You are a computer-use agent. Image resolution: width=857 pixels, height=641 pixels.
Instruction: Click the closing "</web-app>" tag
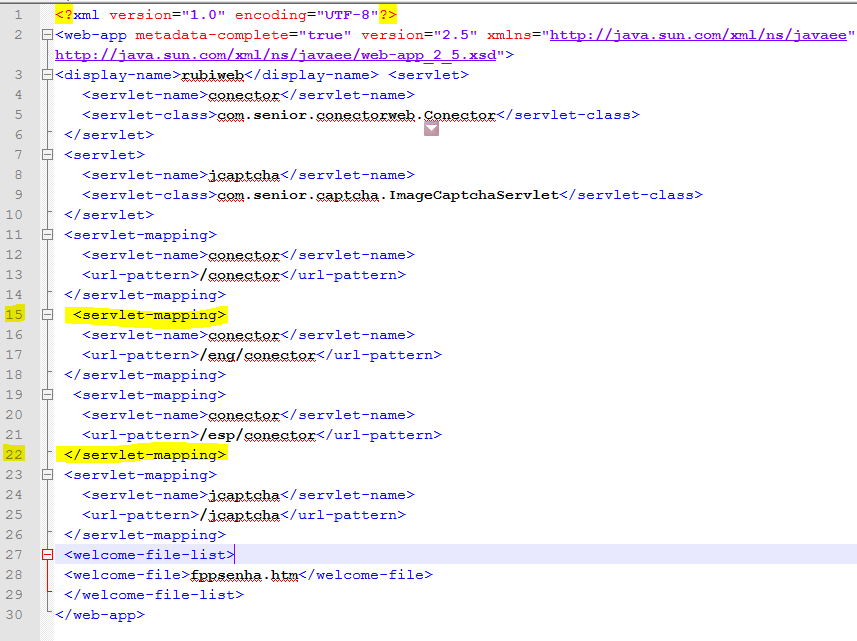click(x=100, y=615)
